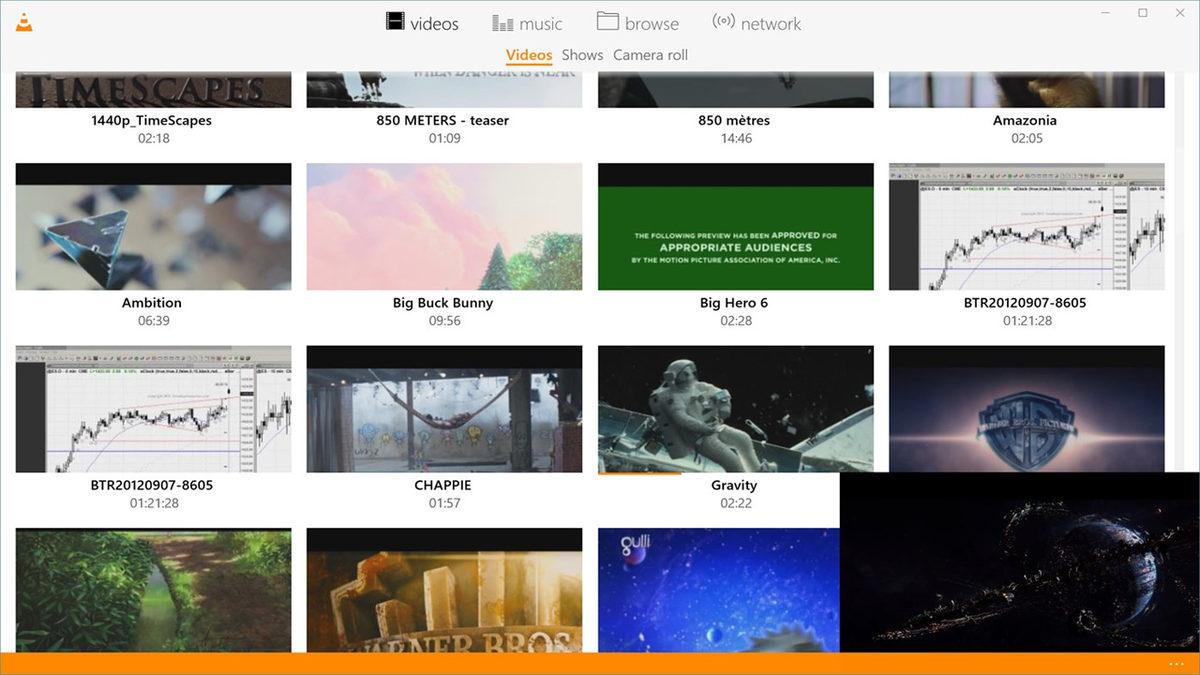Play CHAPPIE
The width and height of the screenshot is (1200, 675).
[443, 408]
